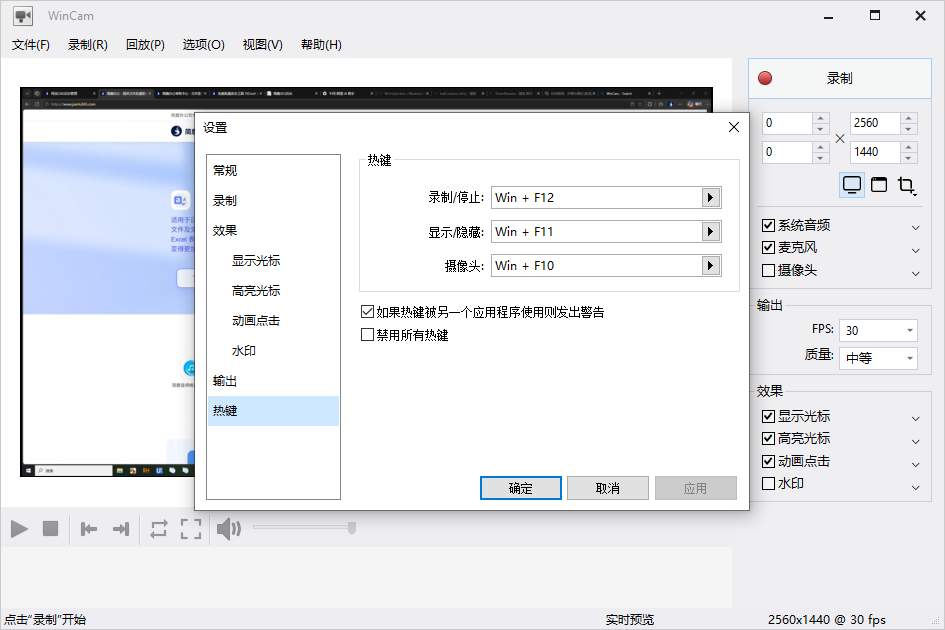Click the Win + F10 camera hotkey field
Viewport: 945px width, 630px height.
[x=597, y=265]
